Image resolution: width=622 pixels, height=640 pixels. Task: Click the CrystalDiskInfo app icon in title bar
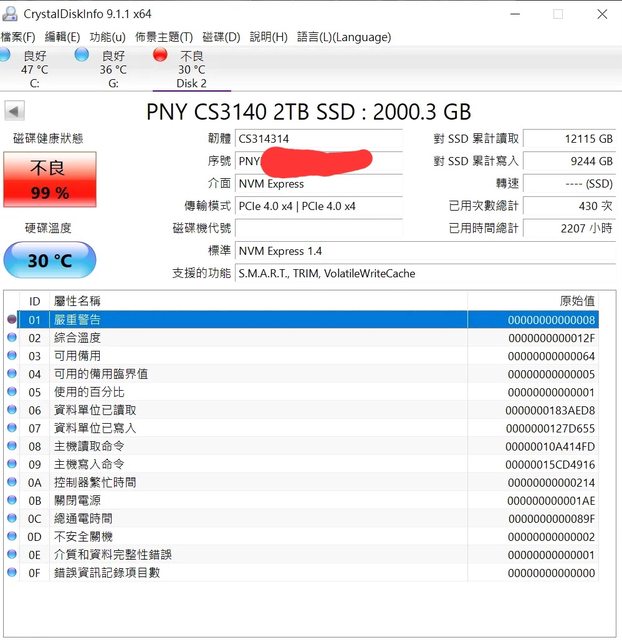click(11, 14)
